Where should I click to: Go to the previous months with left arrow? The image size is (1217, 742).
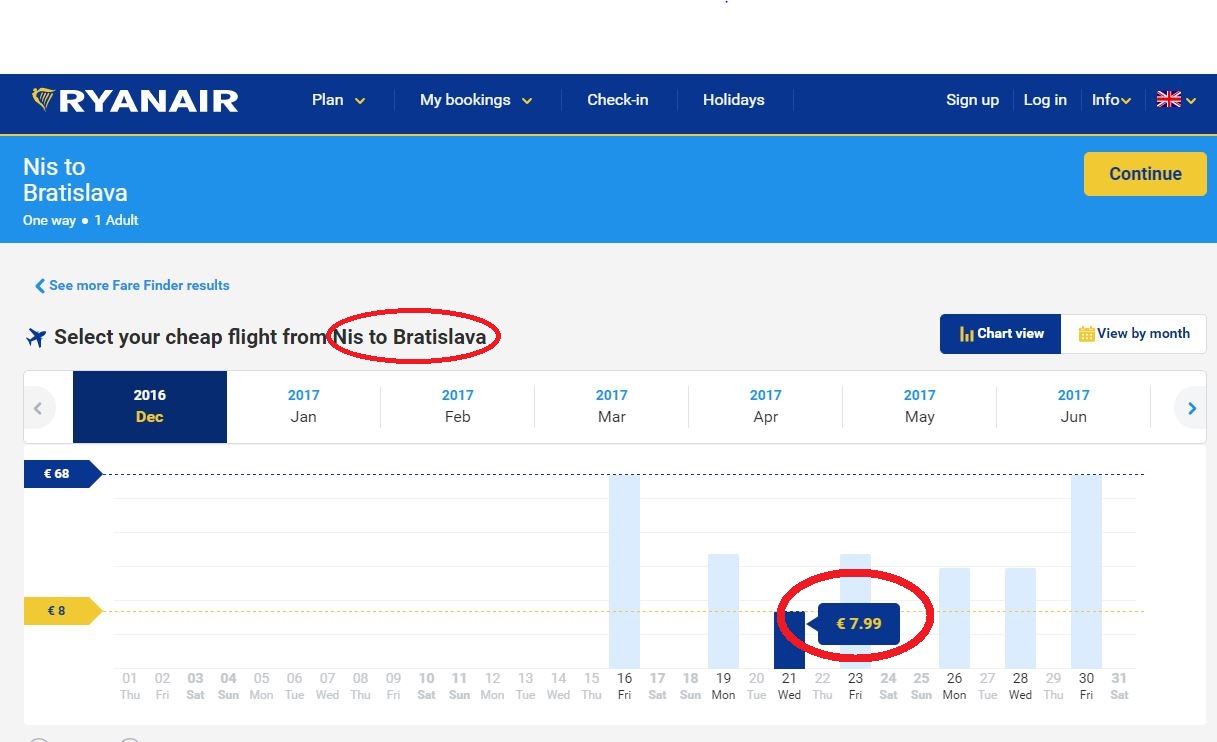click(39, 408)
